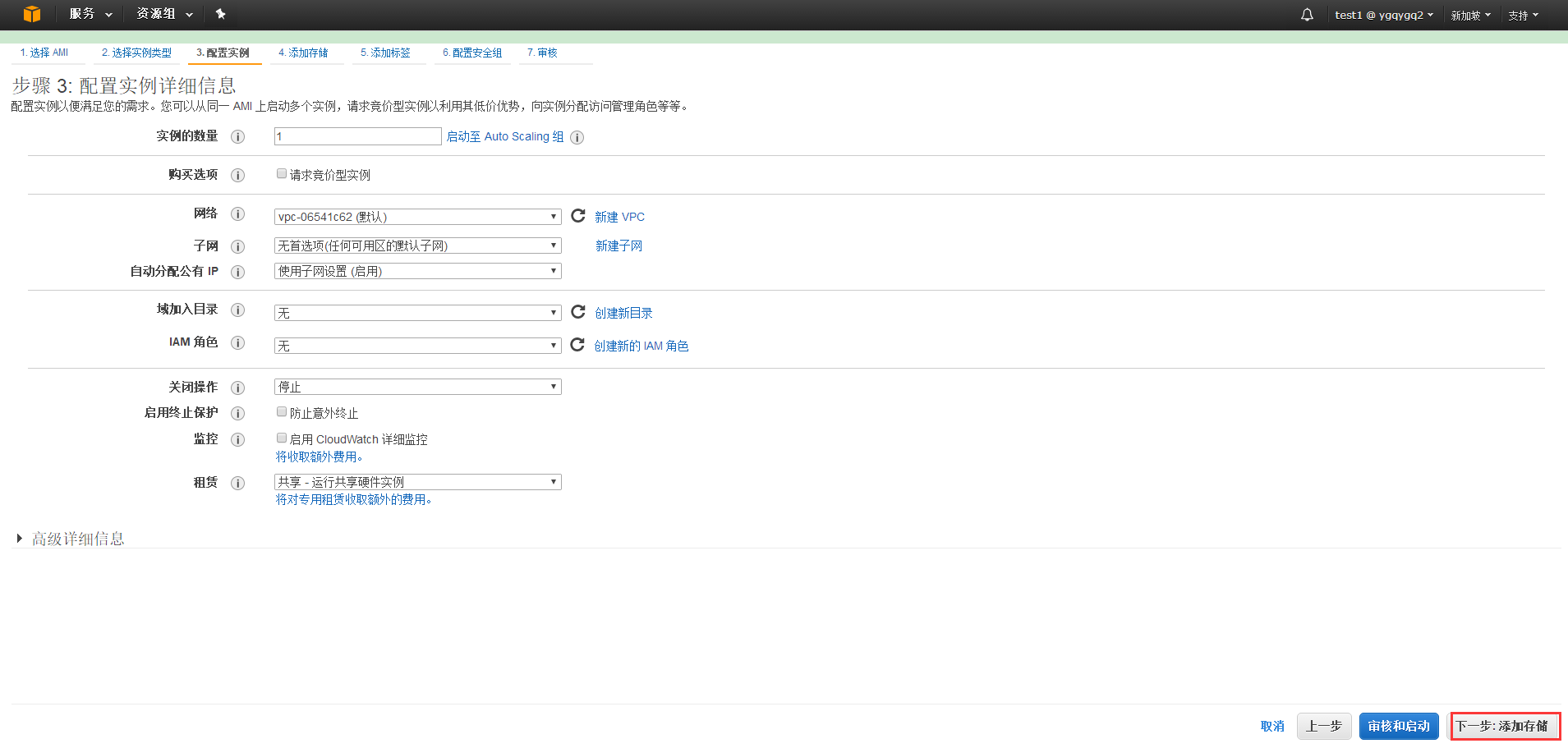
Task: Click info icon beside 网络
Action: (x=237, y=213)
